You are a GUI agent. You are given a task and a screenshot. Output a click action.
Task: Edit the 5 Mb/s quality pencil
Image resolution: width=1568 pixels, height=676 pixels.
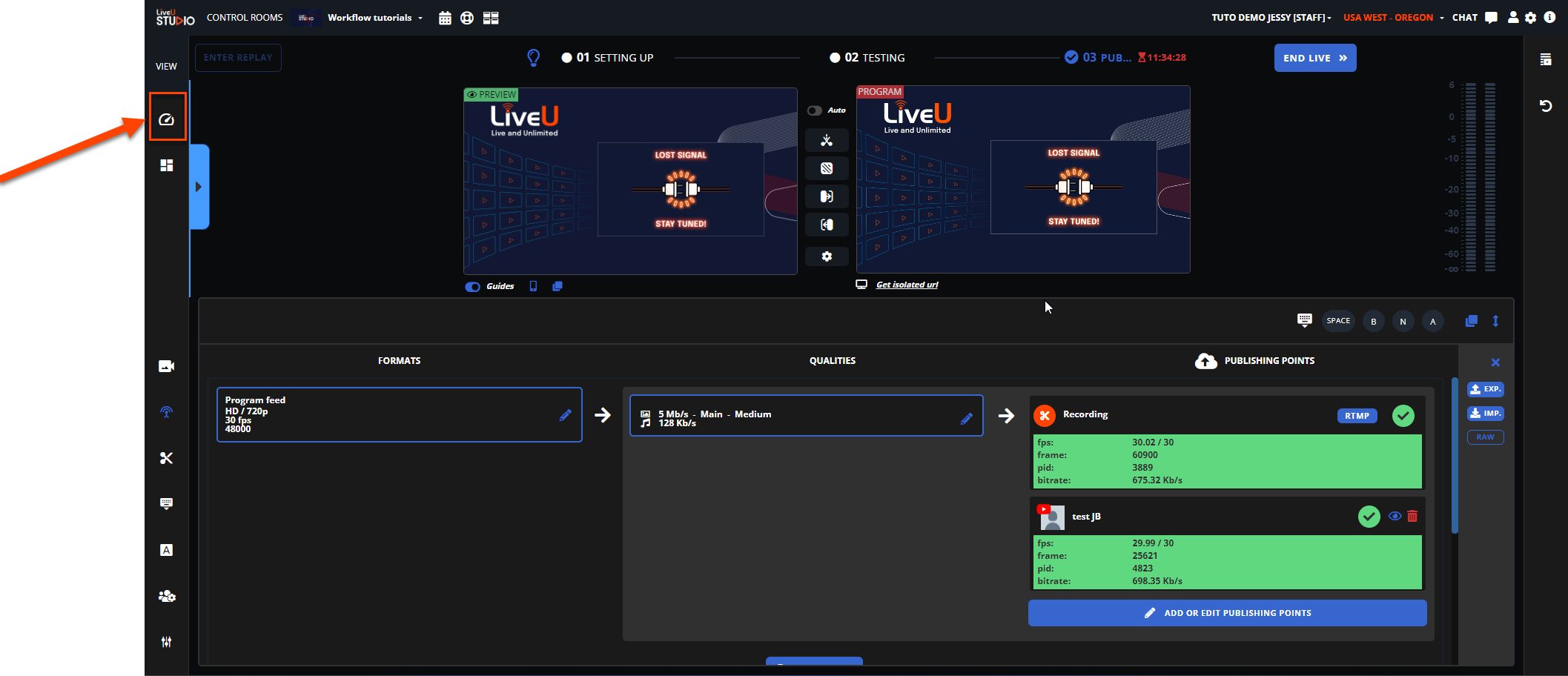pyautogui.click(x=967, y=419)
